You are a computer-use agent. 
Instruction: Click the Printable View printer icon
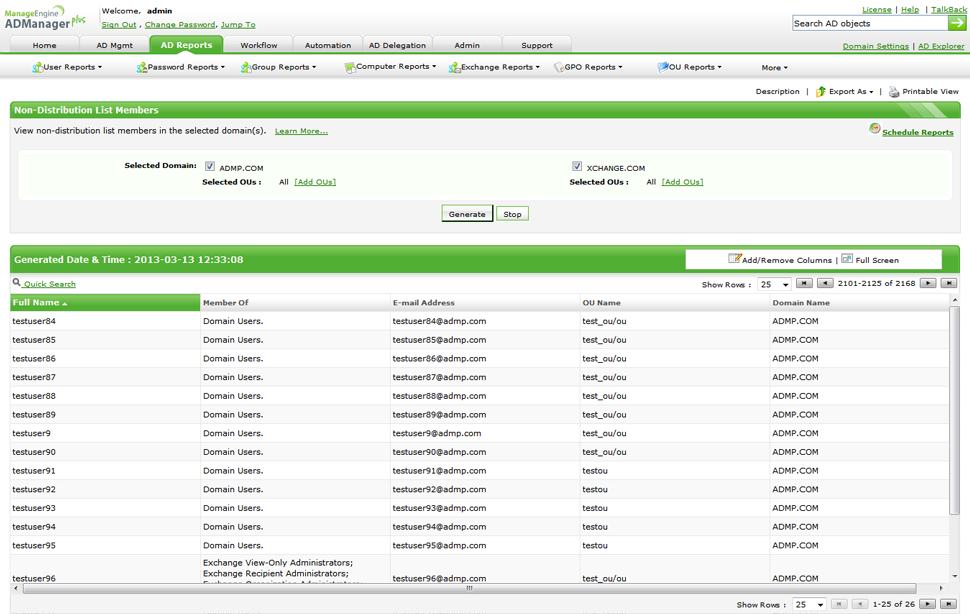coord(894,92)
